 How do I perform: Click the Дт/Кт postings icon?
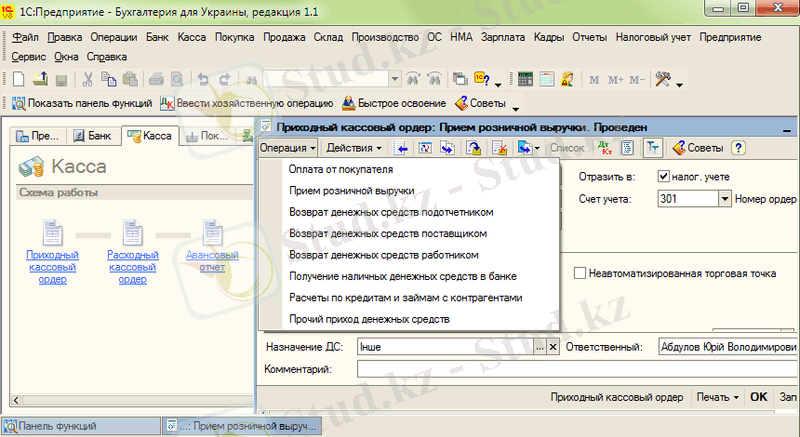coord(603,148)
